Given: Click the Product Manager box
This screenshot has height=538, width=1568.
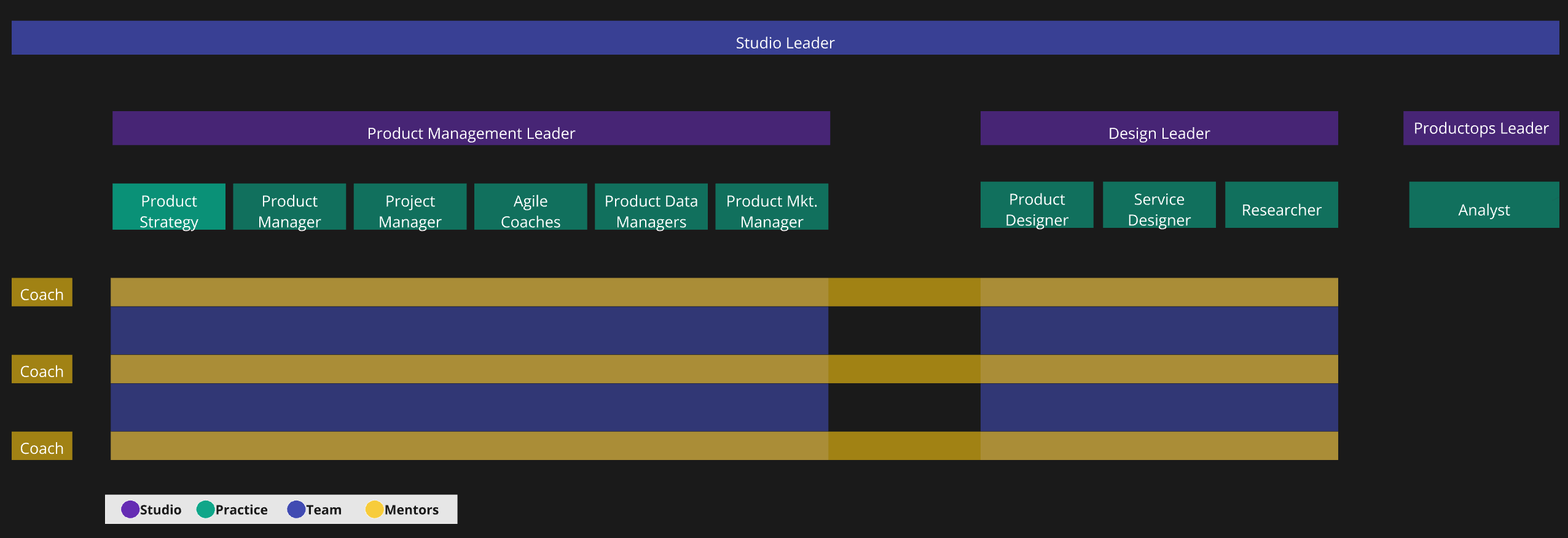Looking at the screenshot, I should point(289,207).
